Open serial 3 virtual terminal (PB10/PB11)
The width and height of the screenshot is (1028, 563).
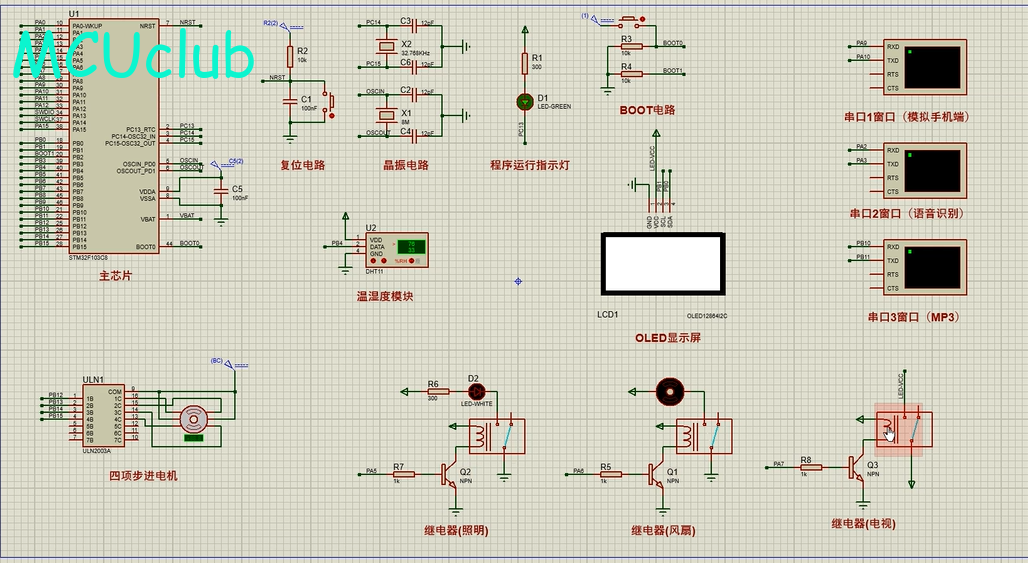click(924, 267)
